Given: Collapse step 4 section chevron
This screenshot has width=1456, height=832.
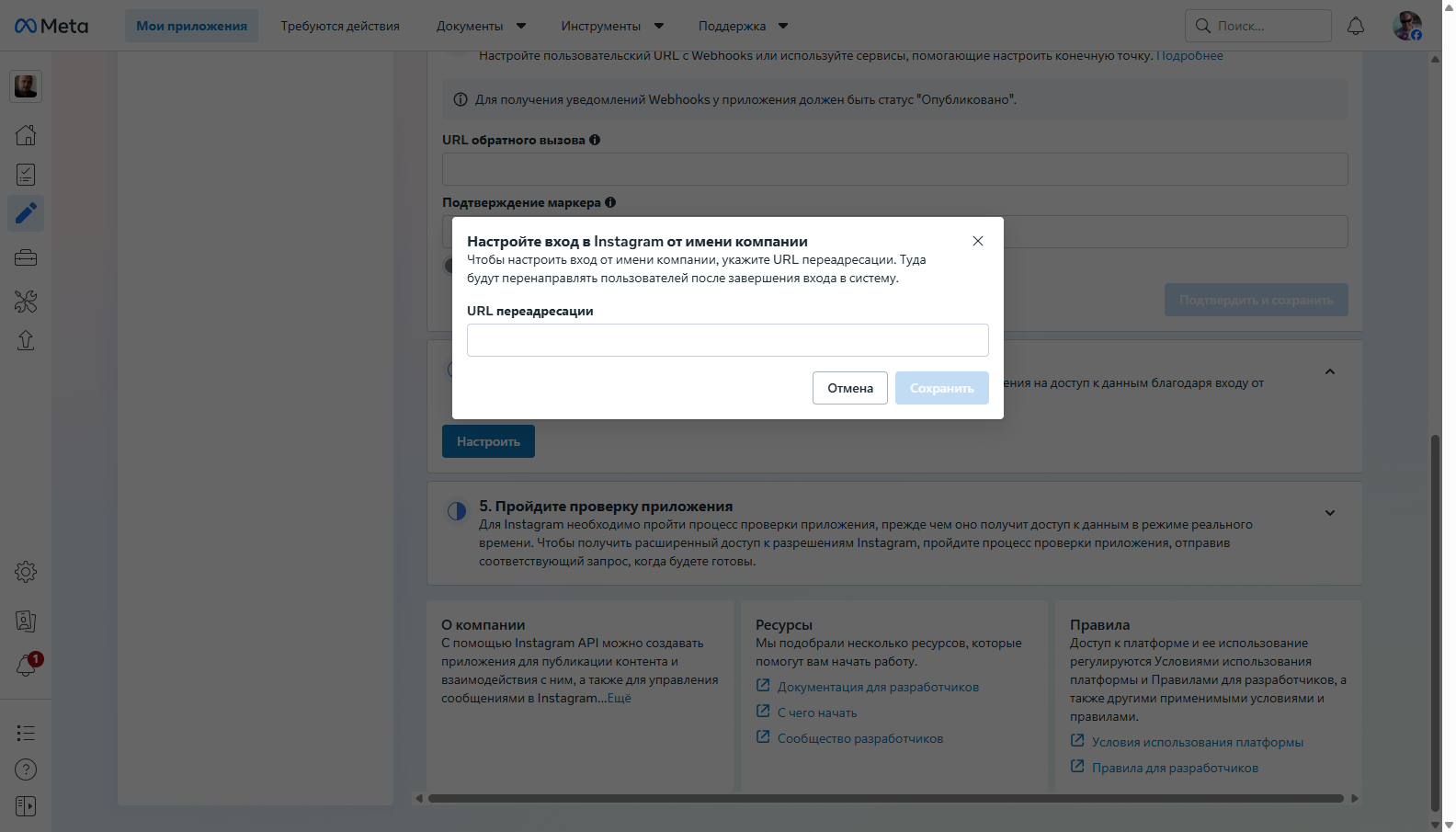Looking at the screenshot, I should (x=1330, y=371).
